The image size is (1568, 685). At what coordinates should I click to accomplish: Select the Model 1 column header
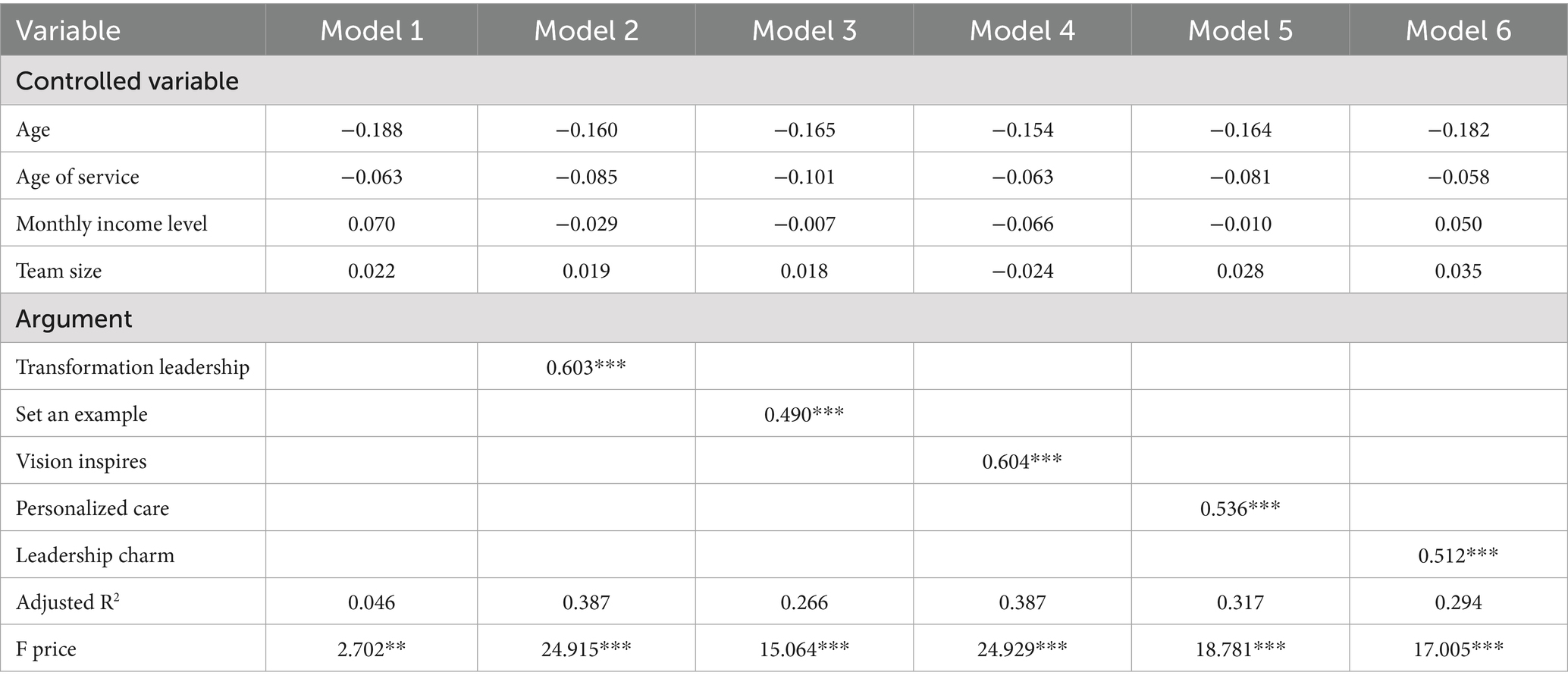(x=372, y=30)
